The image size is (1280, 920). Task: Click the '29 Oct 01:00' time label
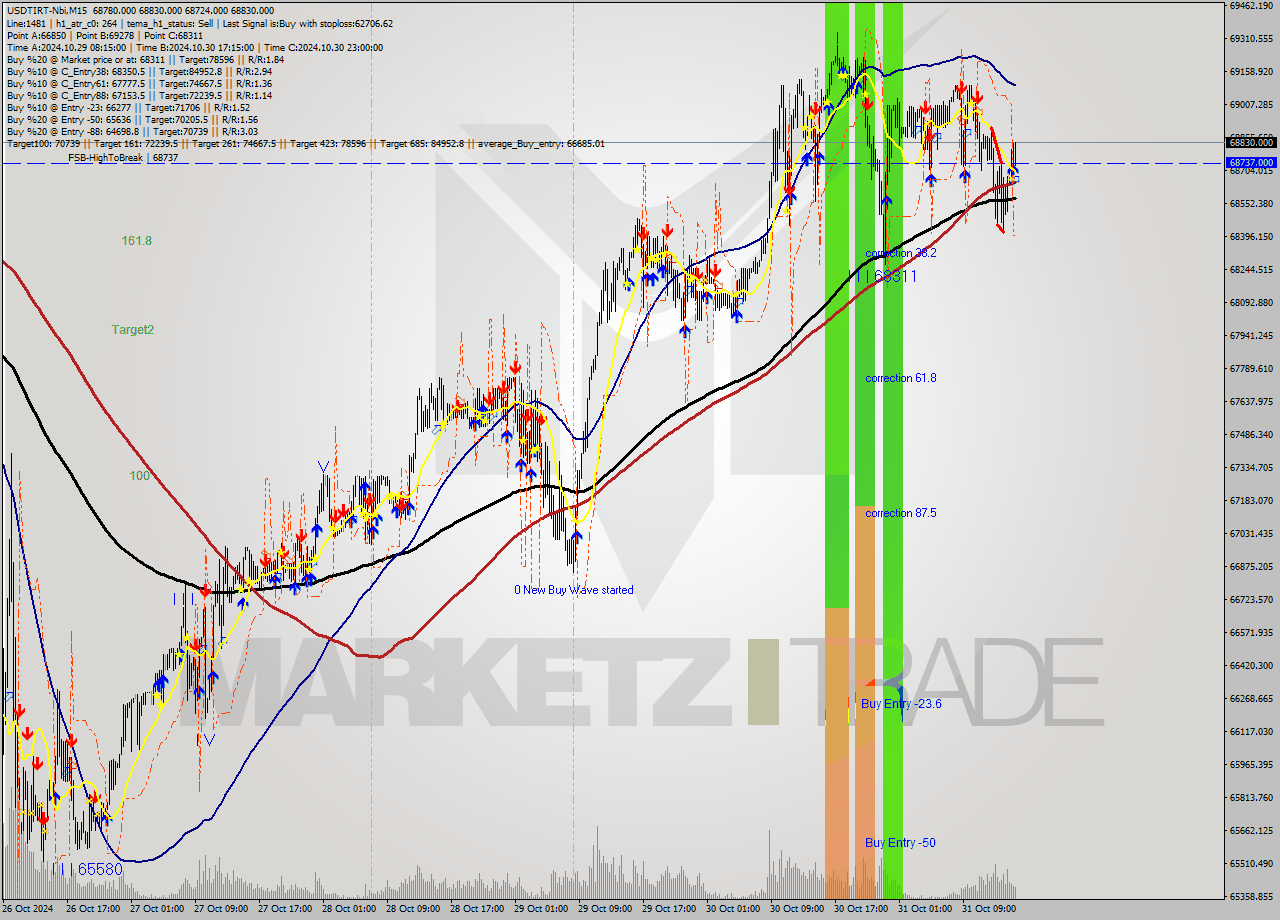[541, 909]
